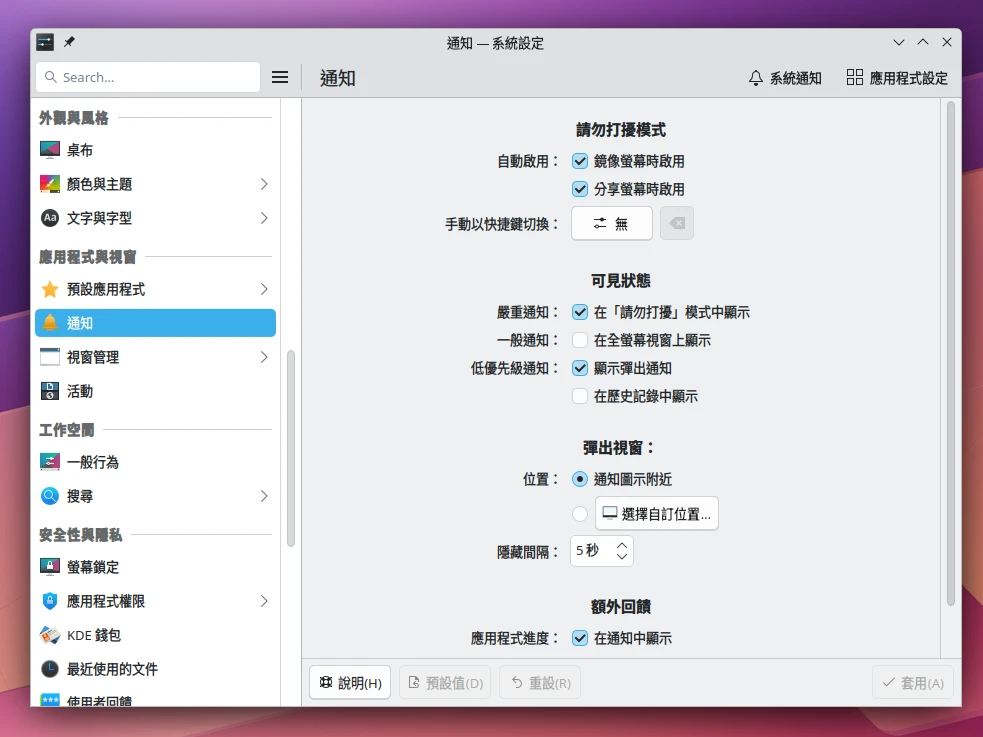This screenshot has width=983, height=737.
Task: Click the Search input field
Action: (148, 77)
